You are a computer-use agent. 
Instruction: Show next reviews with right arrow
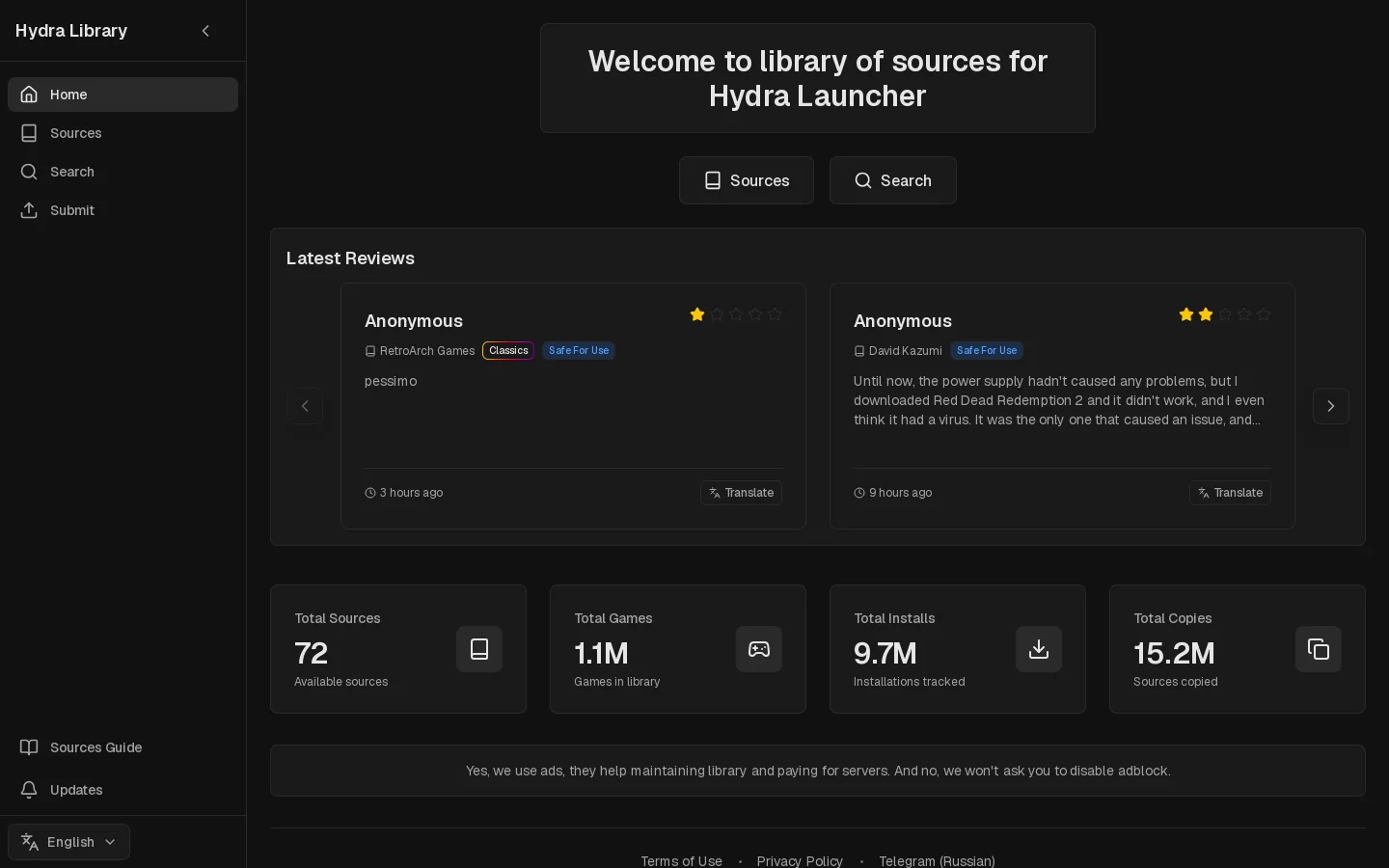coord(1331,406)
